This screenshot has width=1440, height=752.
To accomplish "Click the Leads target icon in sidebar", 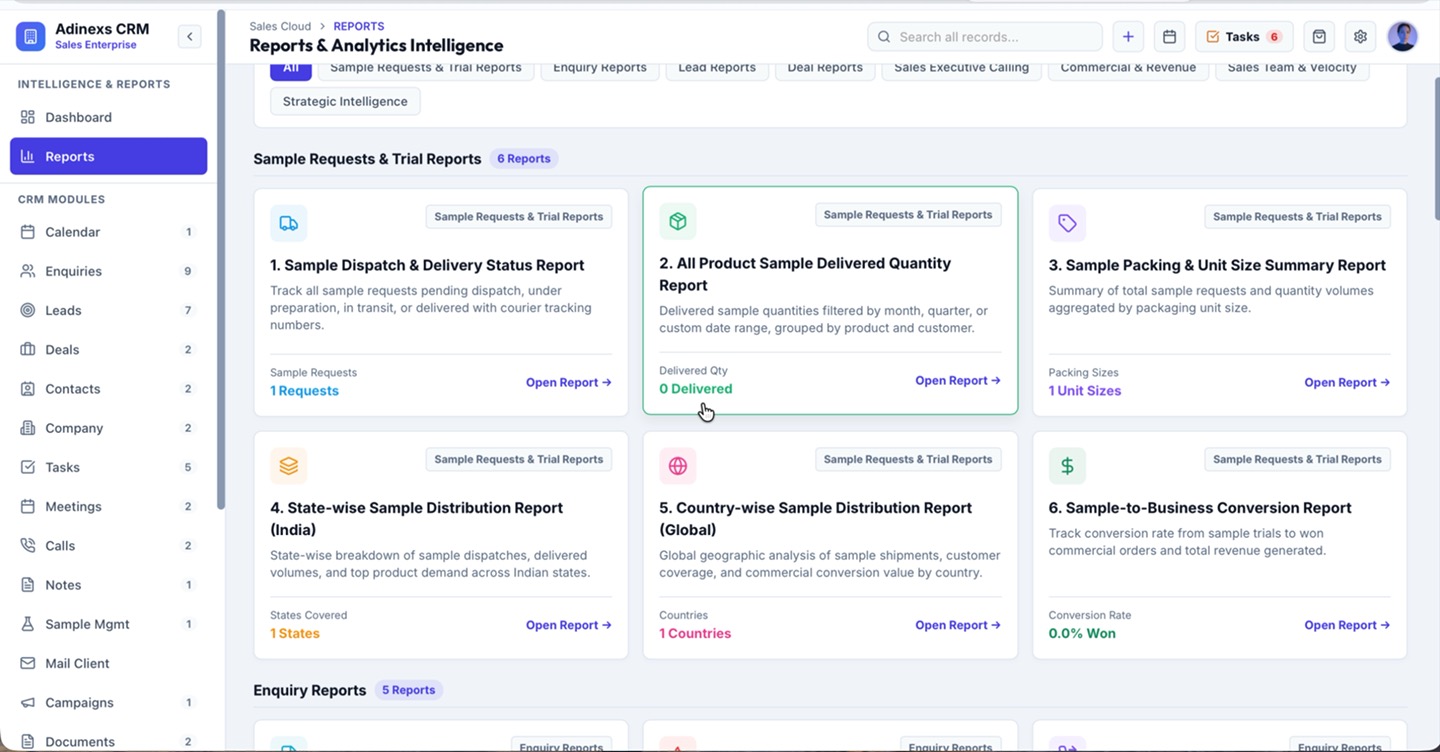I will pos(28,310).
